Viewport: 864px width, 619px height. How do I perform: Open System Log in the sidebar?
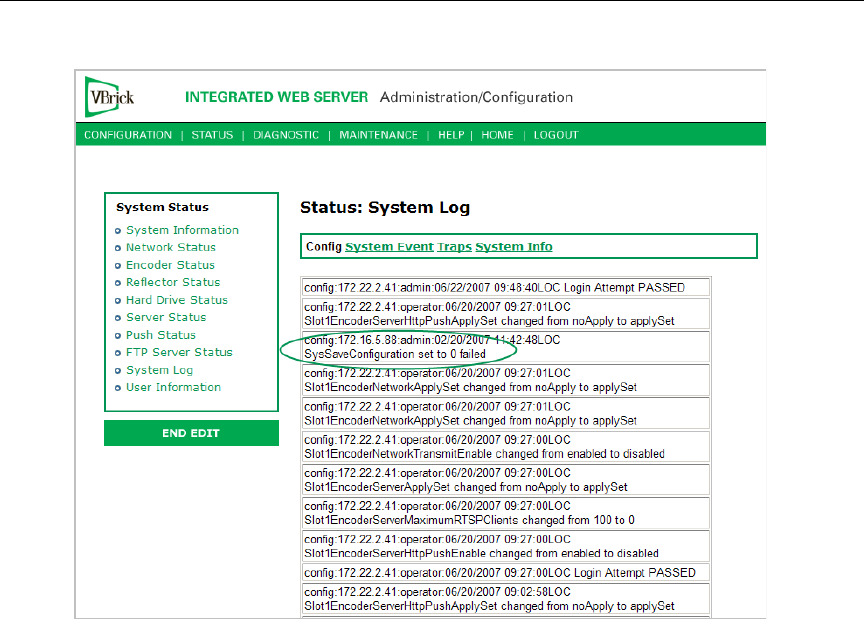tap(159, 370)
